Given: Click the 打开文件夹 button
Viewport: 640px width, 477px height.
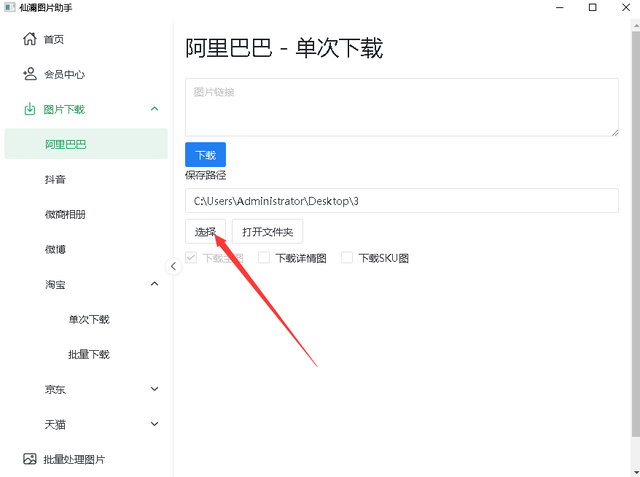Looking at the screenshot, I should (x=267, y=232).
